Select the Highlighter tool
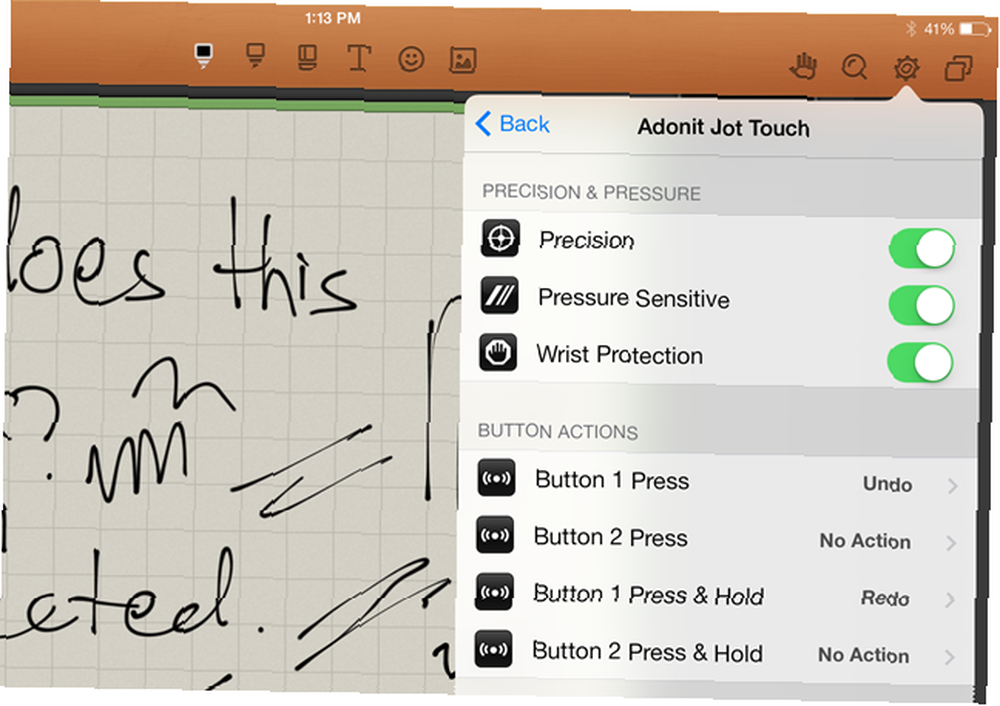Viewport: 1000px width, 706px height. pyautogui.click(x=255, y=56)
